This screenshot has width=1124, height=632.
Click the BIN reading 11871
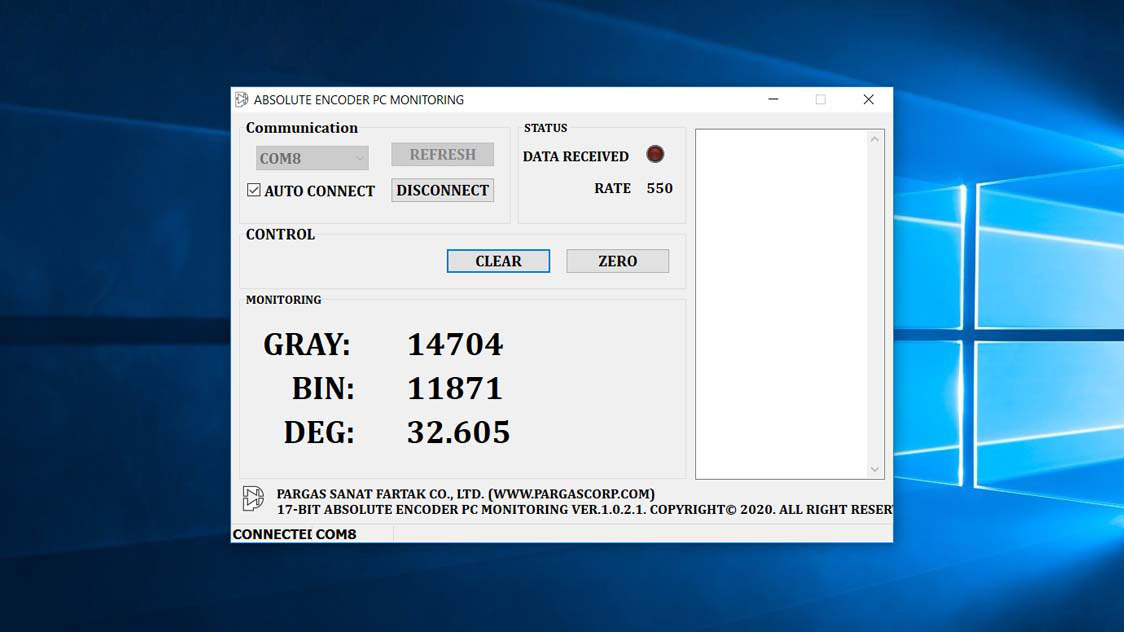coord(454,389)
